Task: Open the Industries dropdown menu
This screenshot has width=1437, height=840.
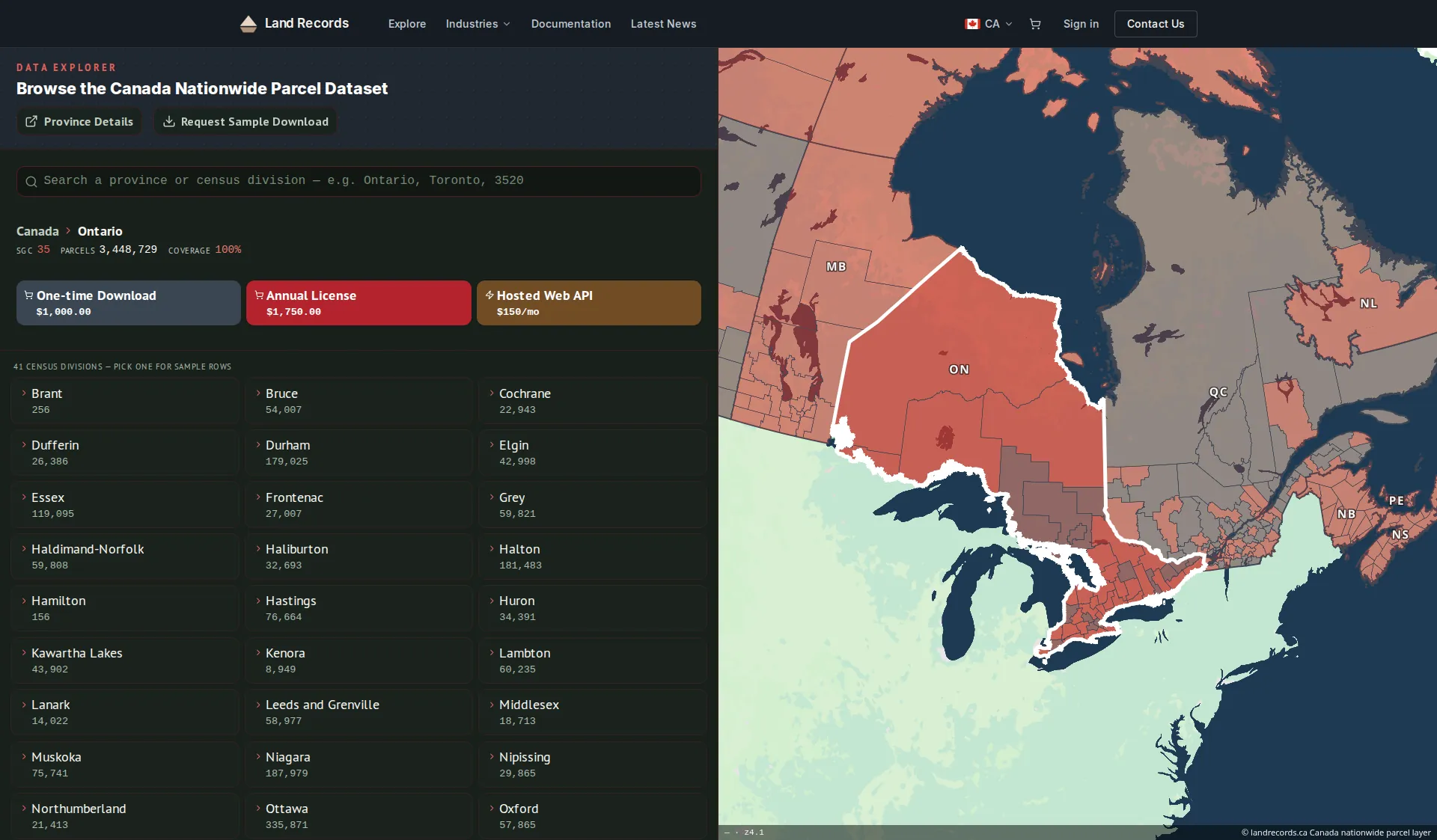Action: coord(478,24)
